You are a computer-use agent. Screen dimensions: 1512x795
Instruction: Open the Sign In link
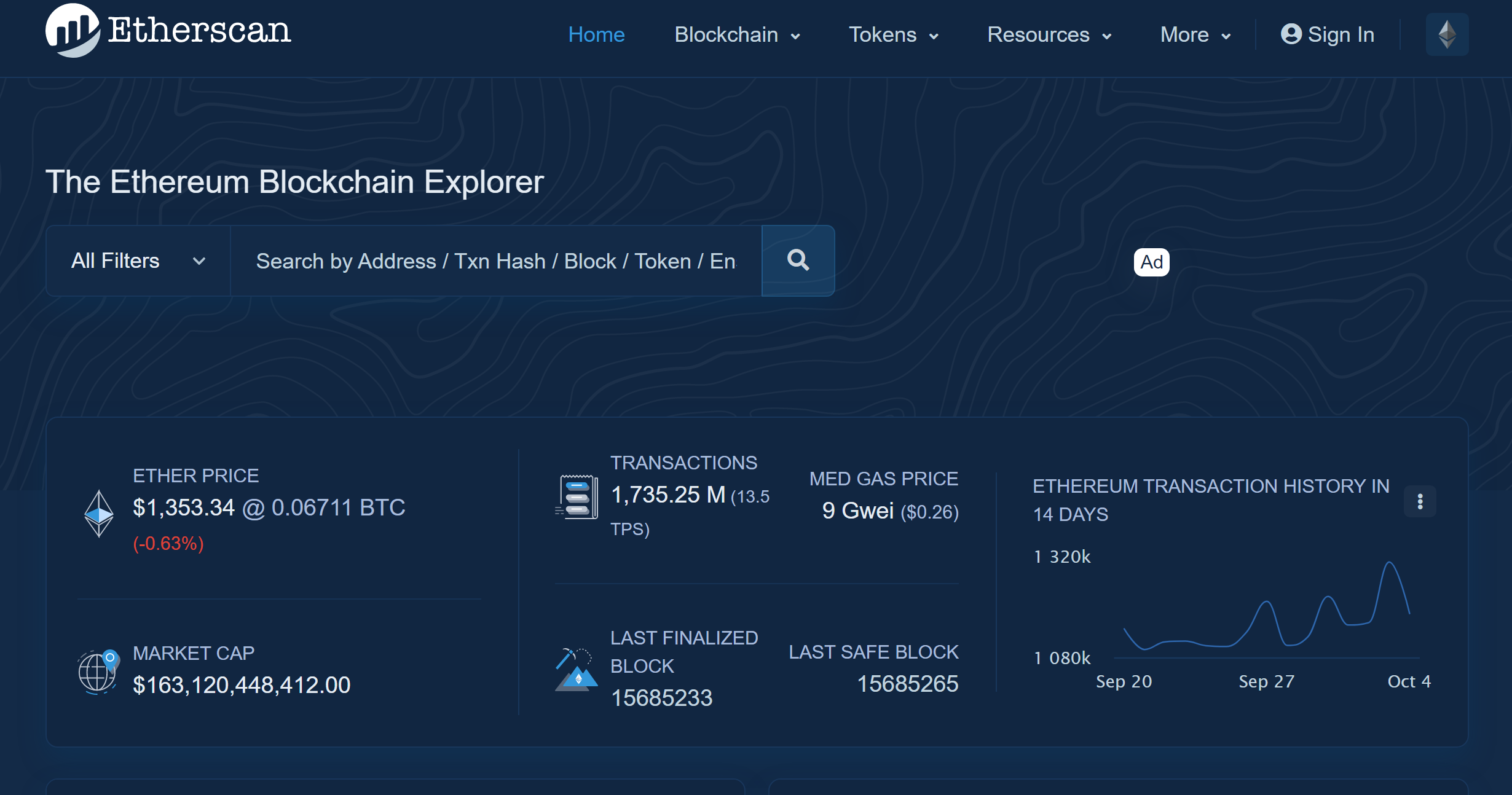coord(1327,34)
